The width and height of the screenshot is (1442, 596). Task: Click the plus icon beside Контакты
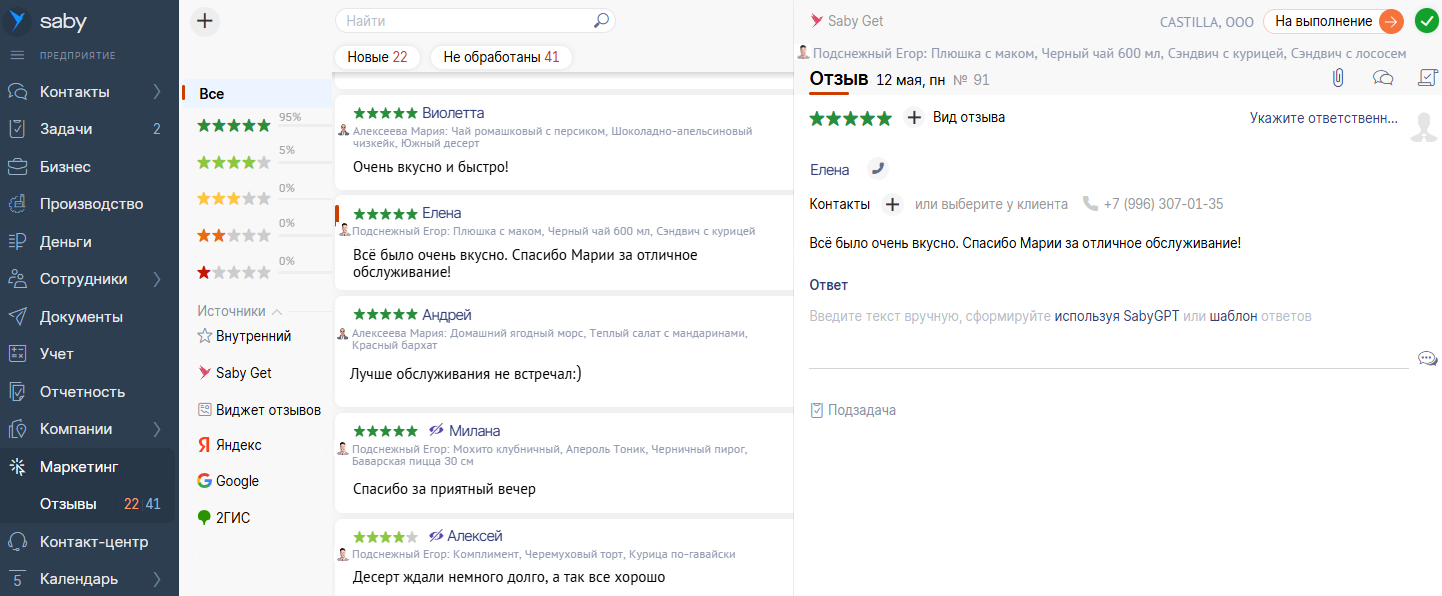coord(892,204)
